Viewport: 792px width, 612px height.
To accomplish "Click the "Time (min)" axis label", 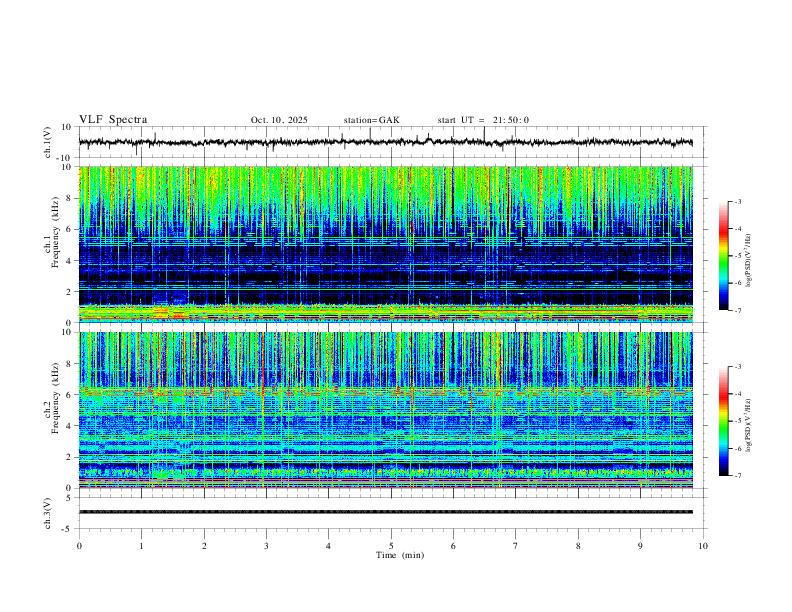I will click(400, 555).
